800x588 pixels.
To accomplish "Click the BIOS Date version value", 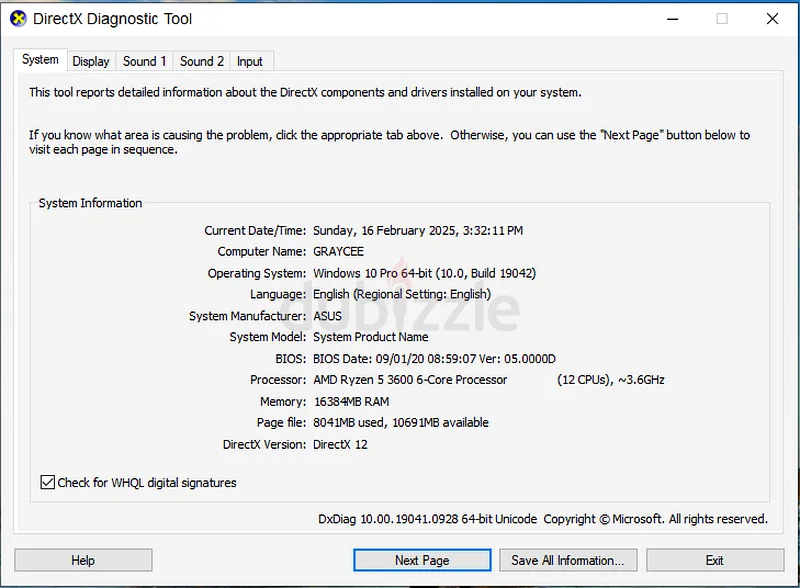I will (x=434, y=359).
